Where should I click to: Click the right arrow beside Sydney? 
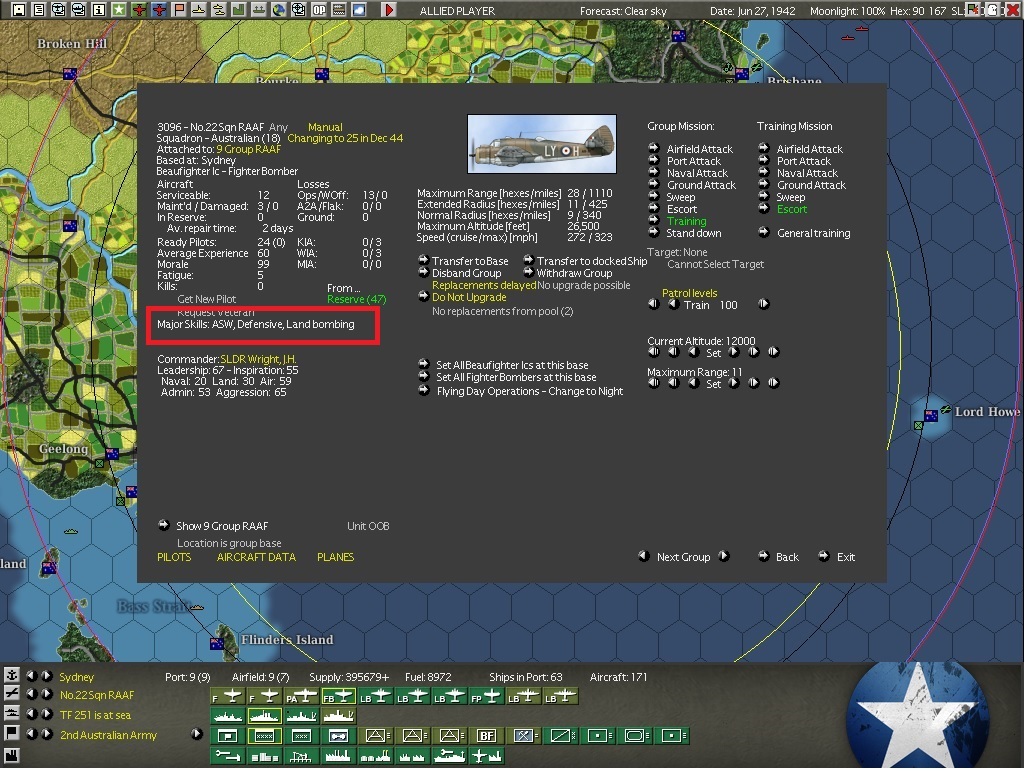pyautogui.click(x=46, y=676)
